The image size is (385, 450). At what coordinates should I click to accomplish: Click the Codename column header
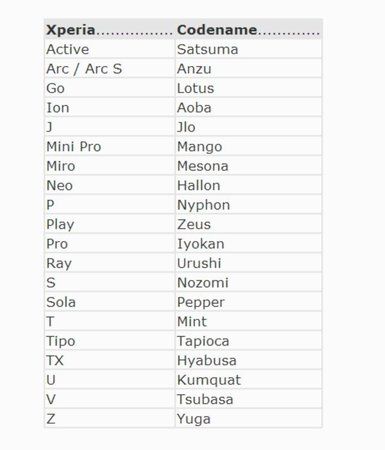pyautogui.click(x=248, y=30)
